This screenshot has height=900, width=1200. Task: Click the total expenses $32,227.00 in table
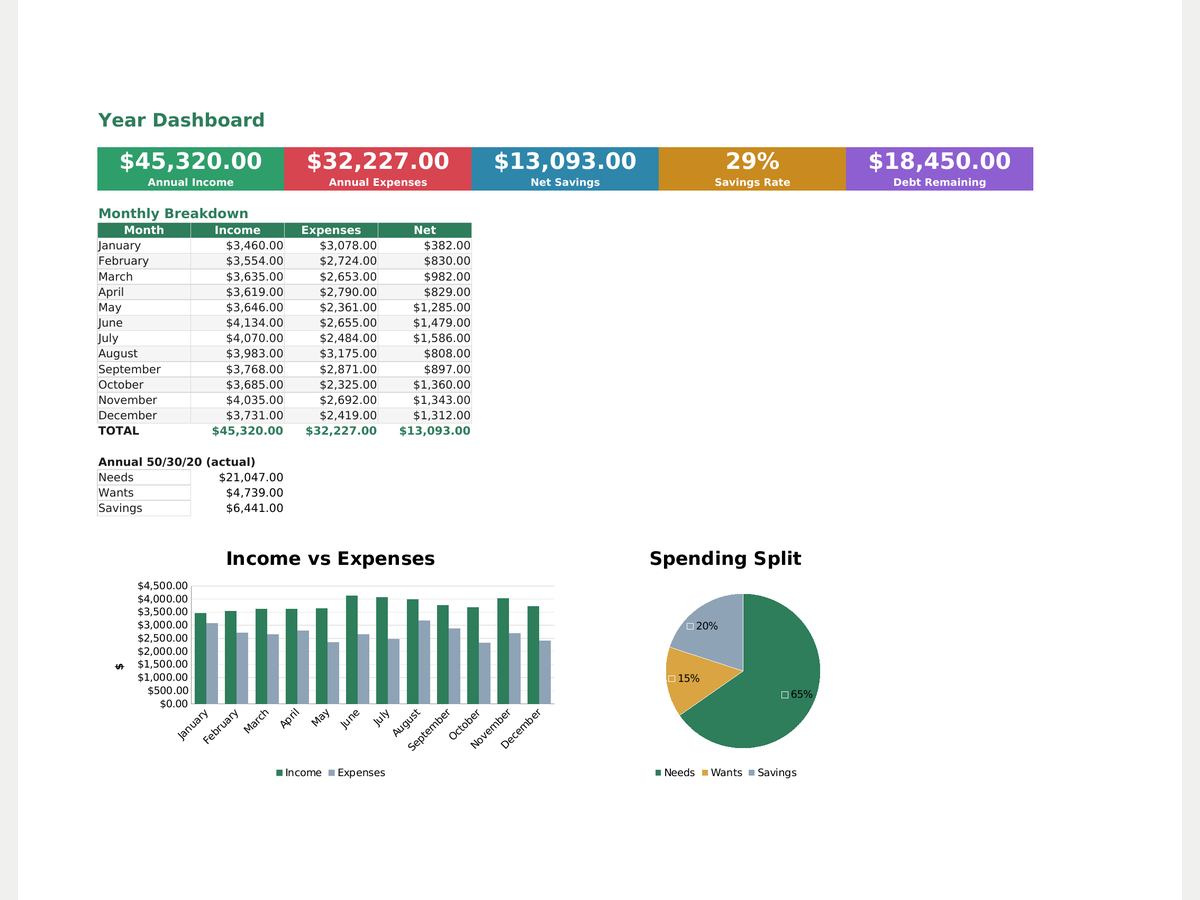[341, 431]
